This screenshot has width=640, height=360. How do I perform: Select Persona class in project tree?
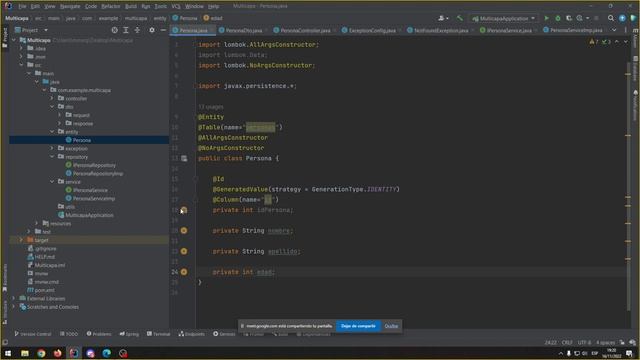[82, 140]
